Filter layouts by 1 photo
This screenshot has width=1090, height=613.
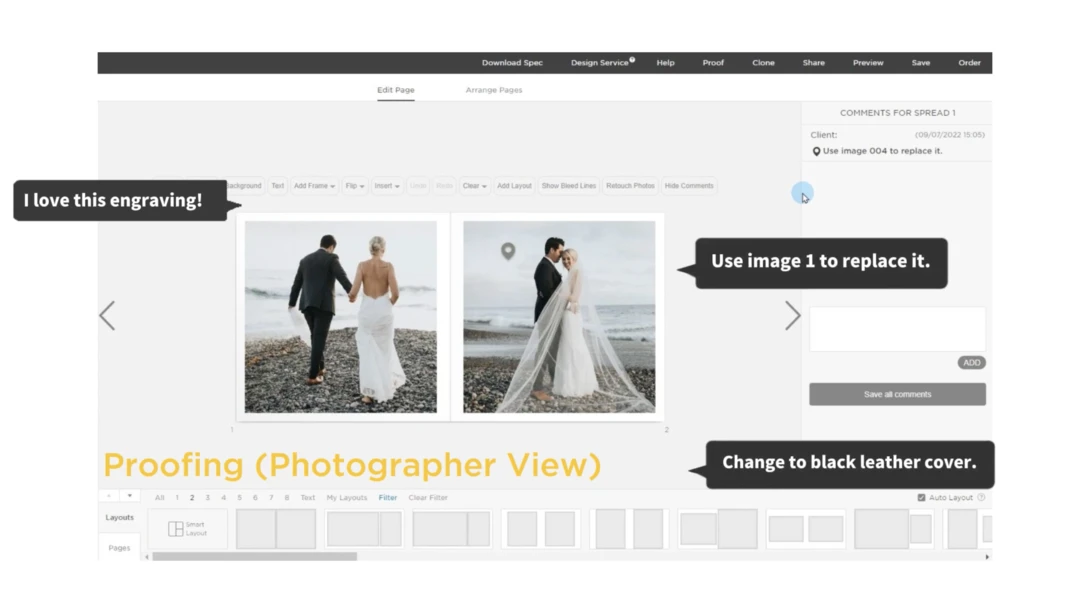tap(177, 498)
